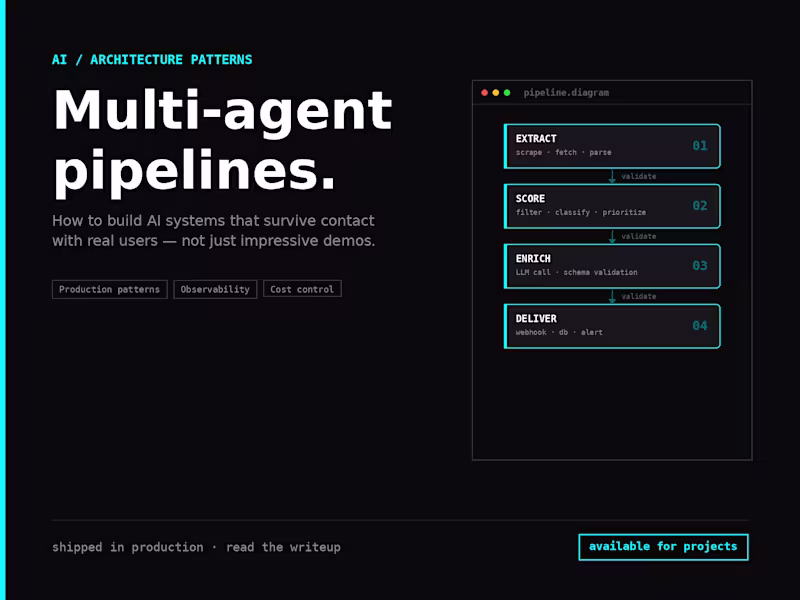
Task: Select the EXTRACT stage card
Action: [612, 145]
